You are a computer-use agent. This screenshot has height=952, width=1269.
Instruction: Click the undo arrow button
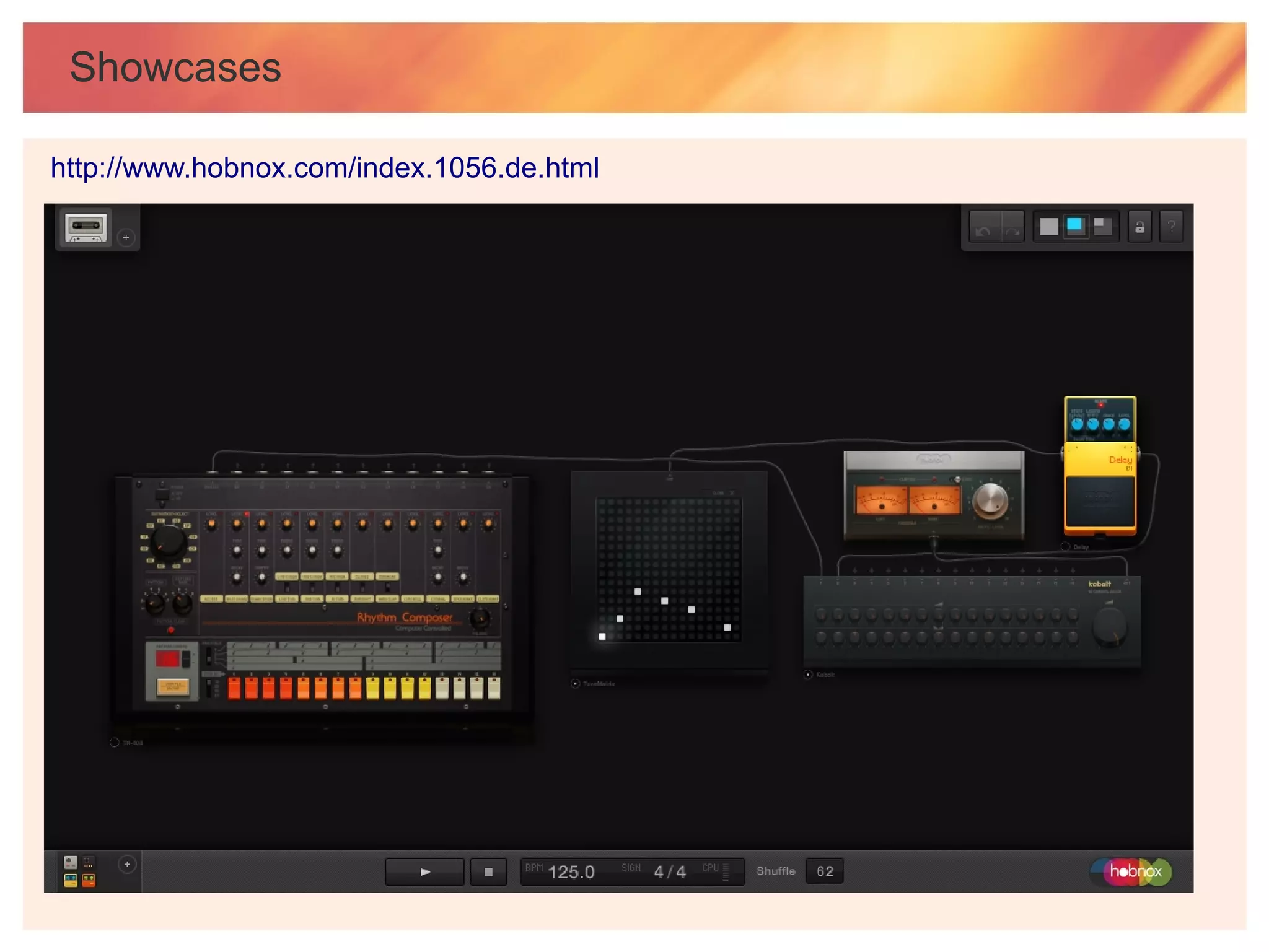coord(983,228)
